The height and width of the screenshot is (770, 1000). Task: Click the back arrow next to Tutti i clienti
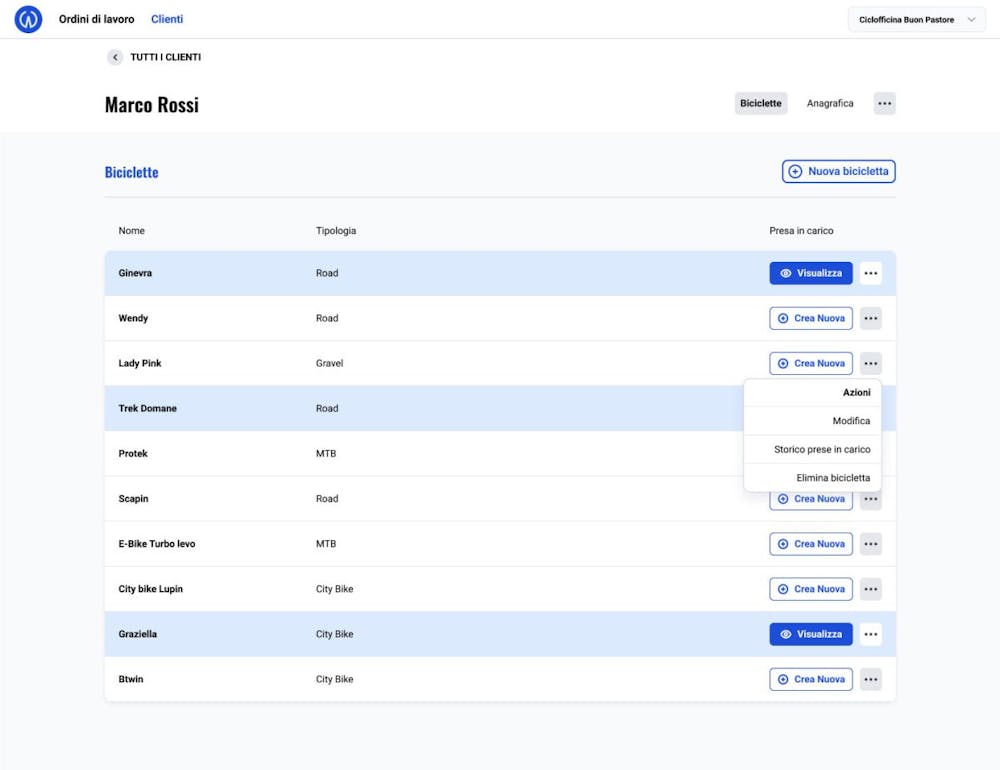(x=115, y=57)
